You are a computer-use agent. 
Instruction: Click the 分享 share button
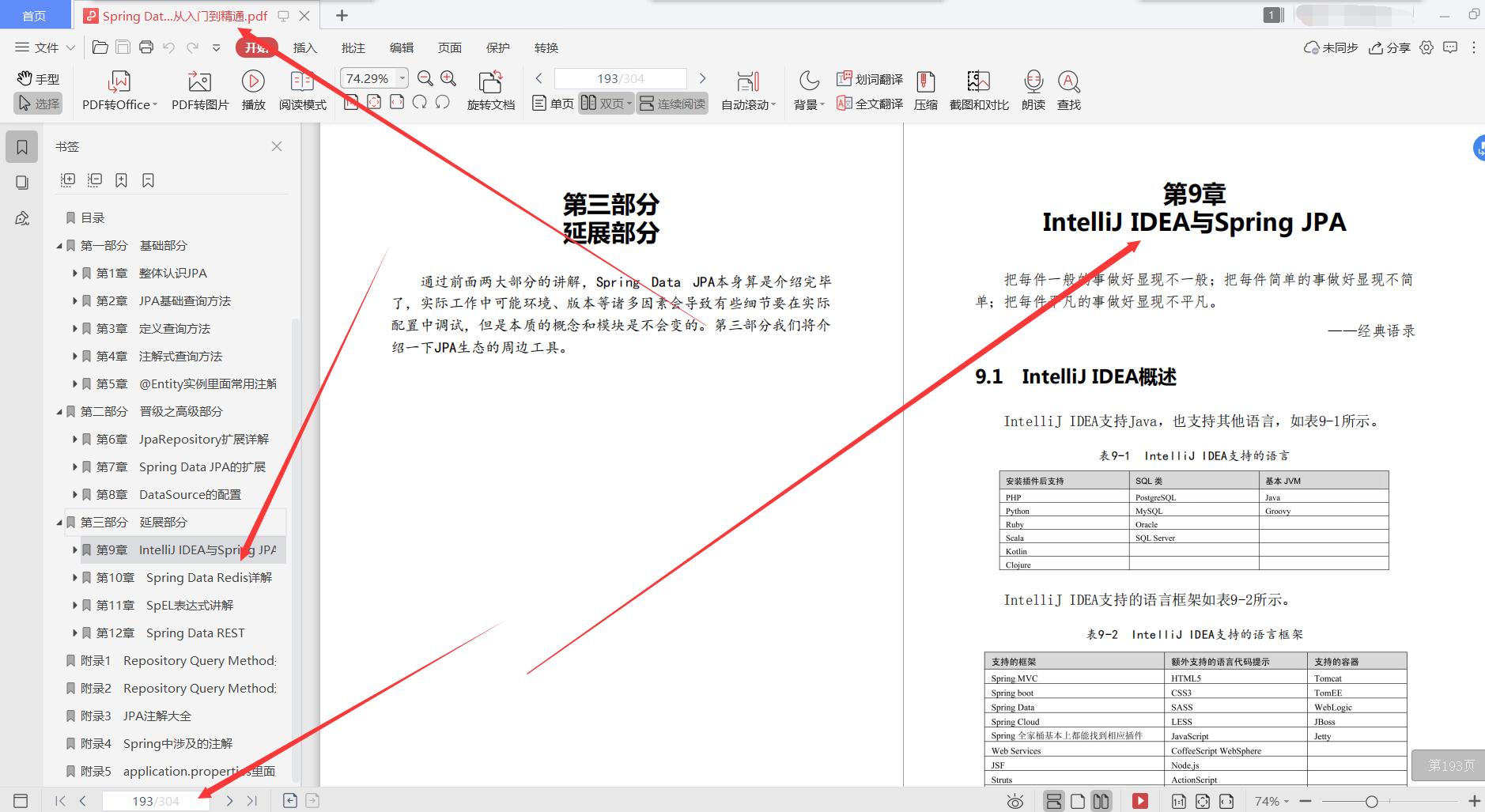coord(1389,47)
